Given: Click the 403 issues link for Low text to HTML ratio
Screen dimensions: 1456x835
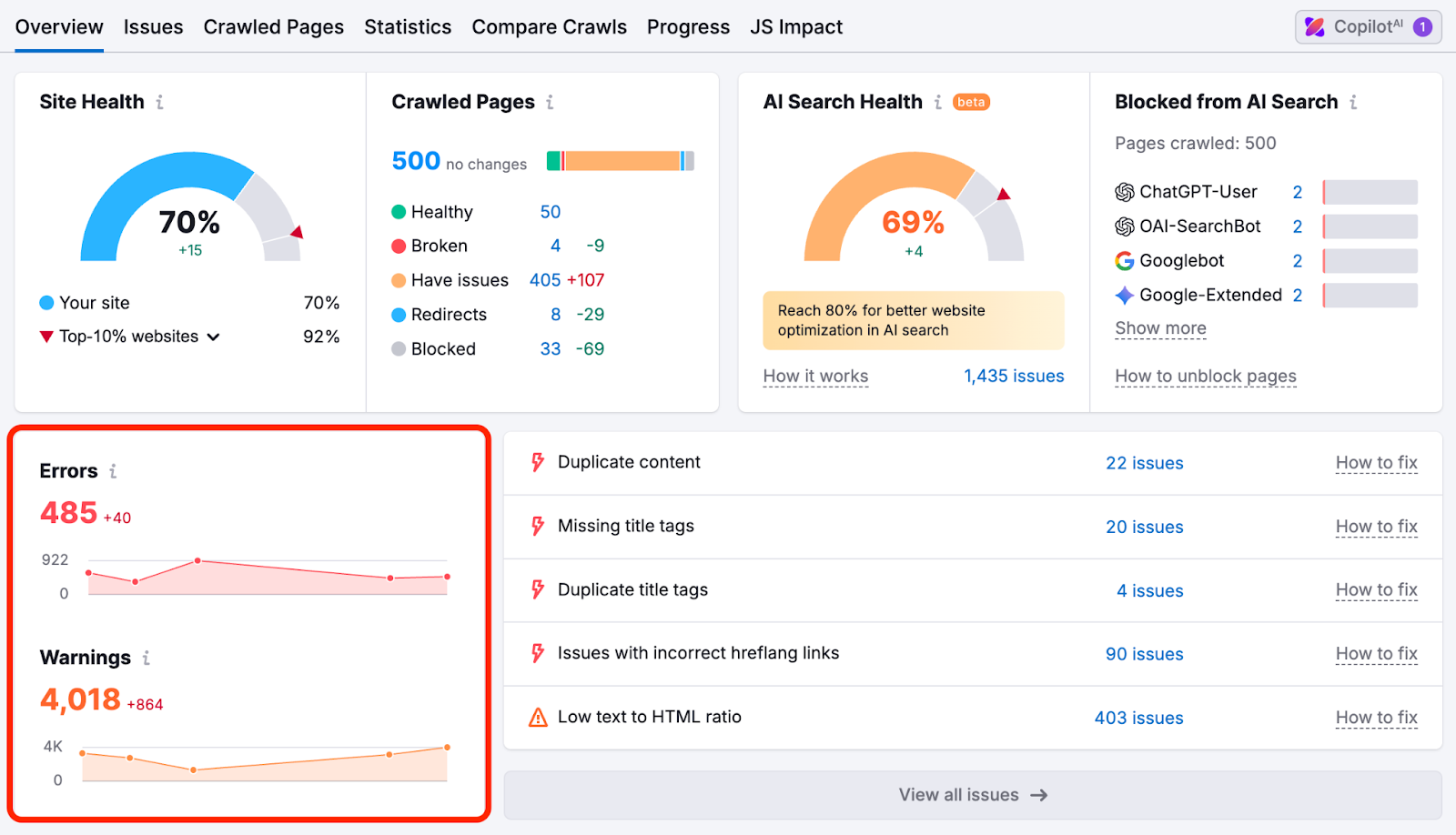Looking at the screenshot, I should pos(1137,717).
